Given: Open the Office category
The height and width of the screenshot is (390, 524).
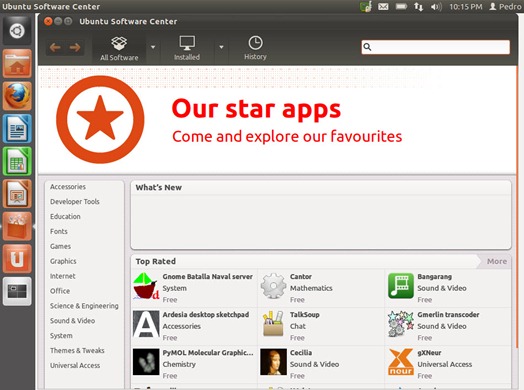Looking at the screenshot, I should (60, 291).
